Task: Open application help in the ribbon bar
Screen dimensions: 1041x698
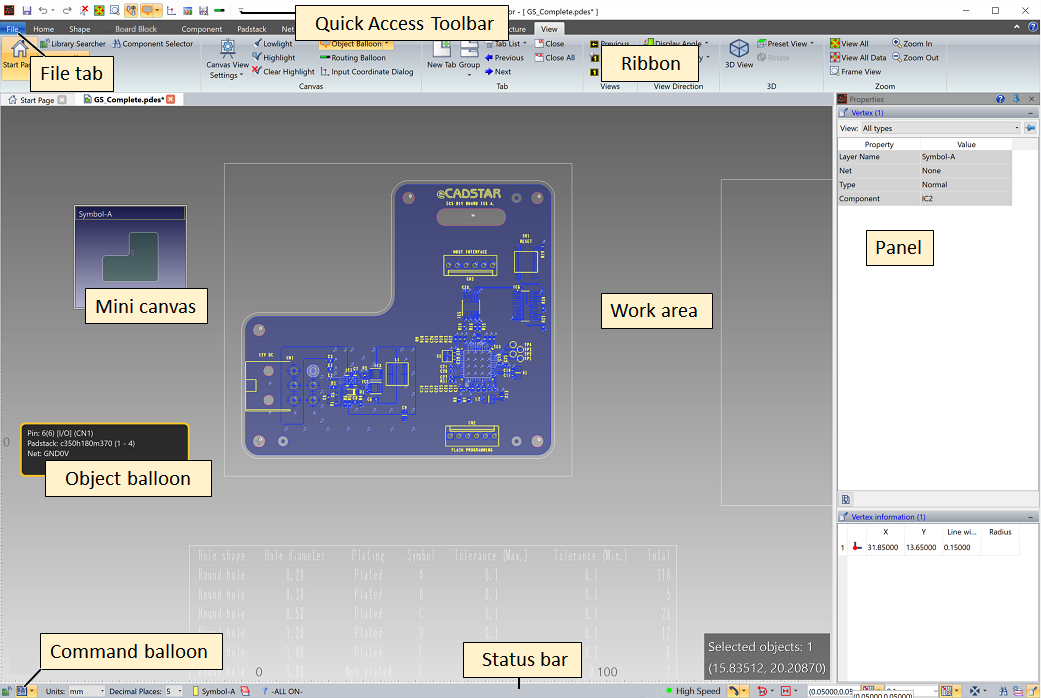Action: click(x=1033, y=27)
